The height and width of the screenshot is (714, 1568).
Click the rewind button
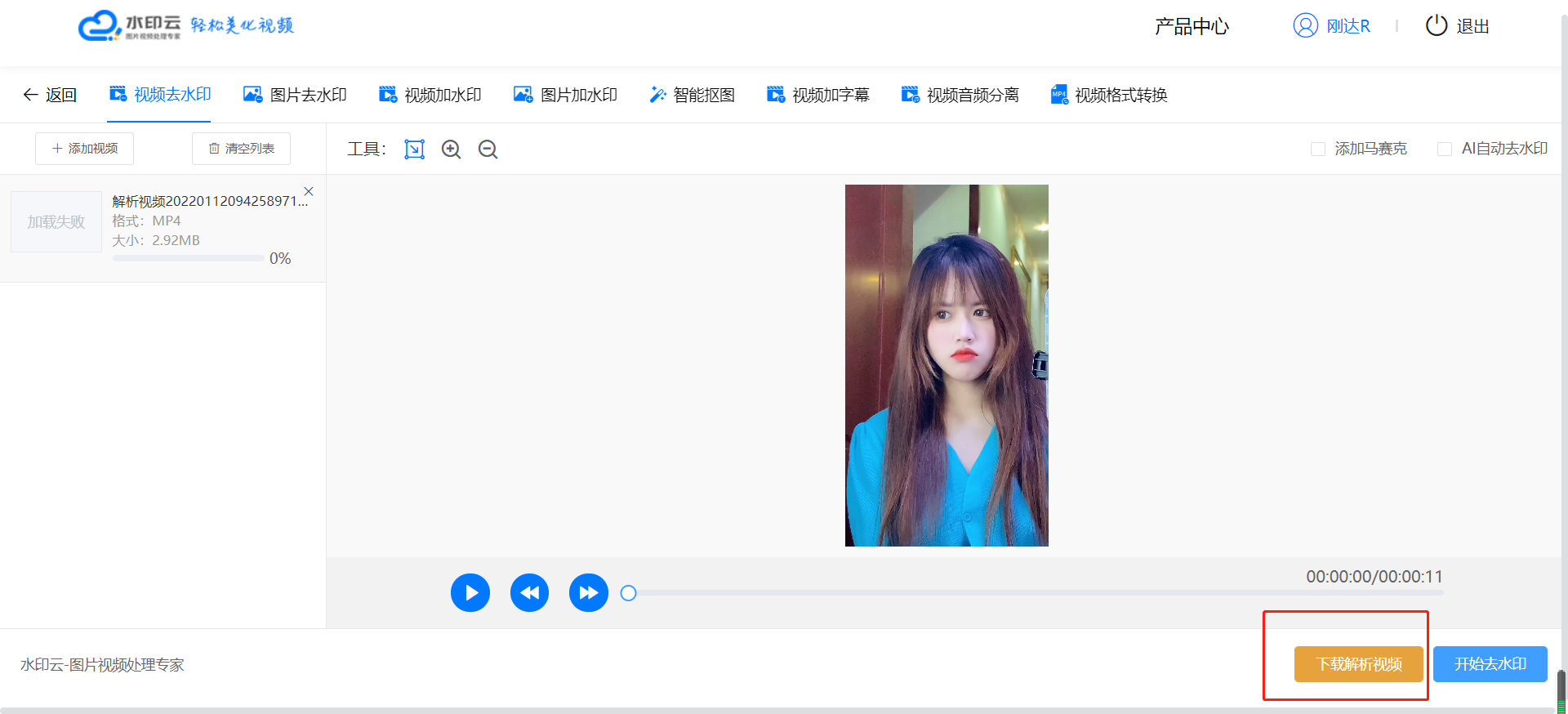pyautogui.click(x=530, y=592)
